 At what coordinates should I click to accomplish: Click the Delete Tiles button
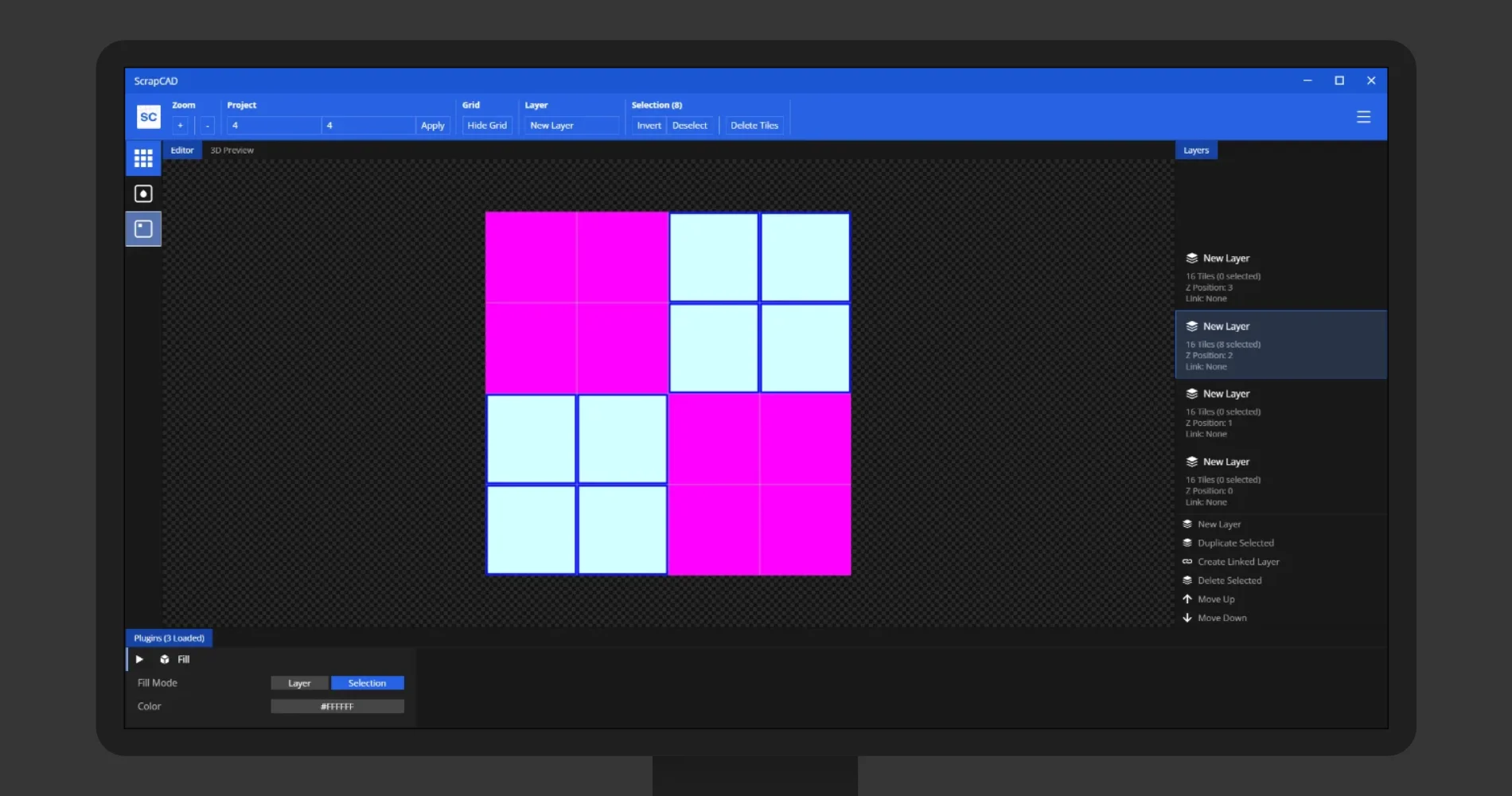tap(754, 126)
